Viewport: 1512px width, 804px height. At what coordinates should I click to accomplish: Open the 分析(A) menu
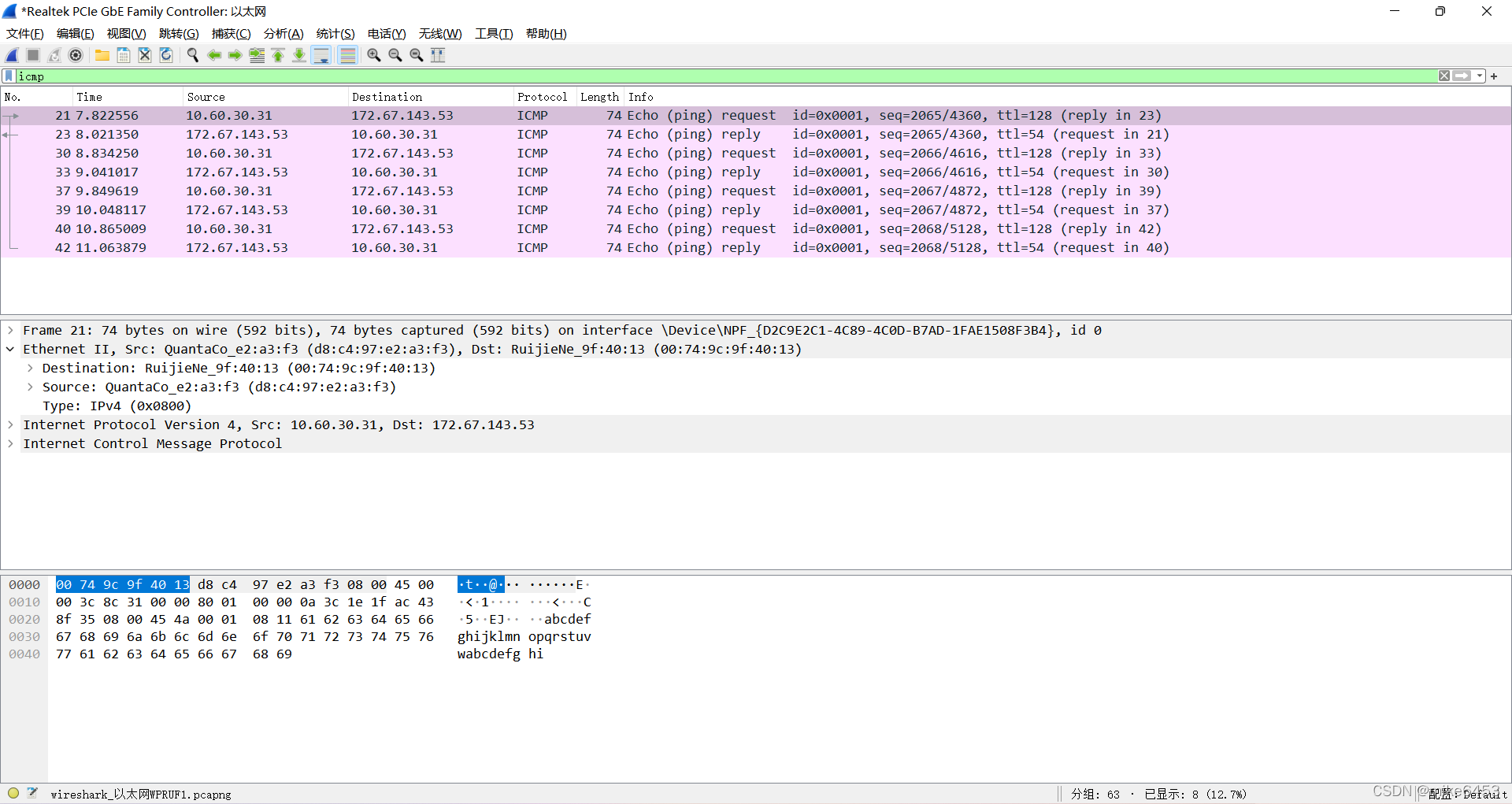pyautogui.click(x=283, y=34)
